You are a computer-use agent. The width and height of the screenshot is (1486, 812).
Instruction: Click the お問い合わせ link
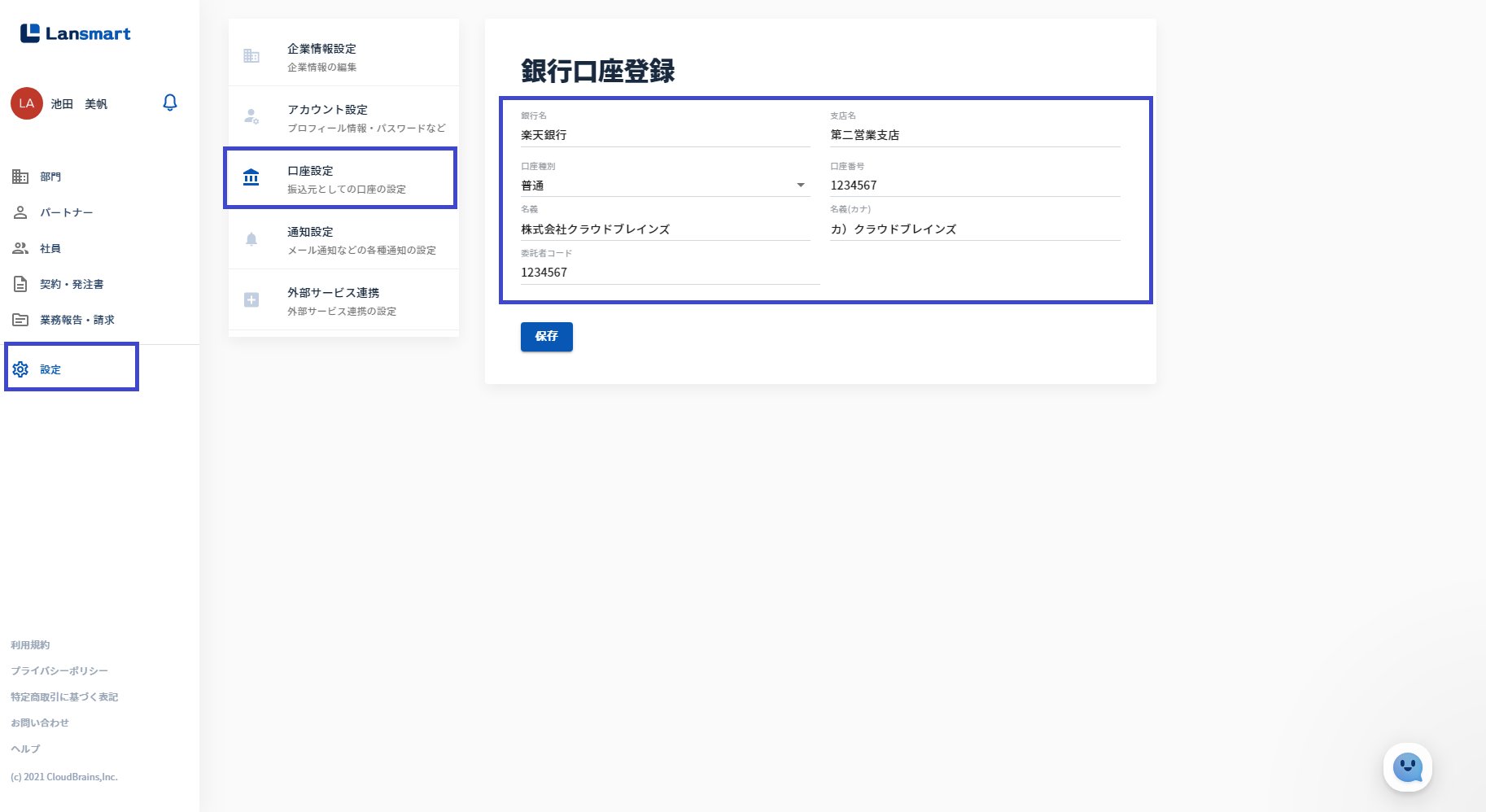click(x=40, y=723)
